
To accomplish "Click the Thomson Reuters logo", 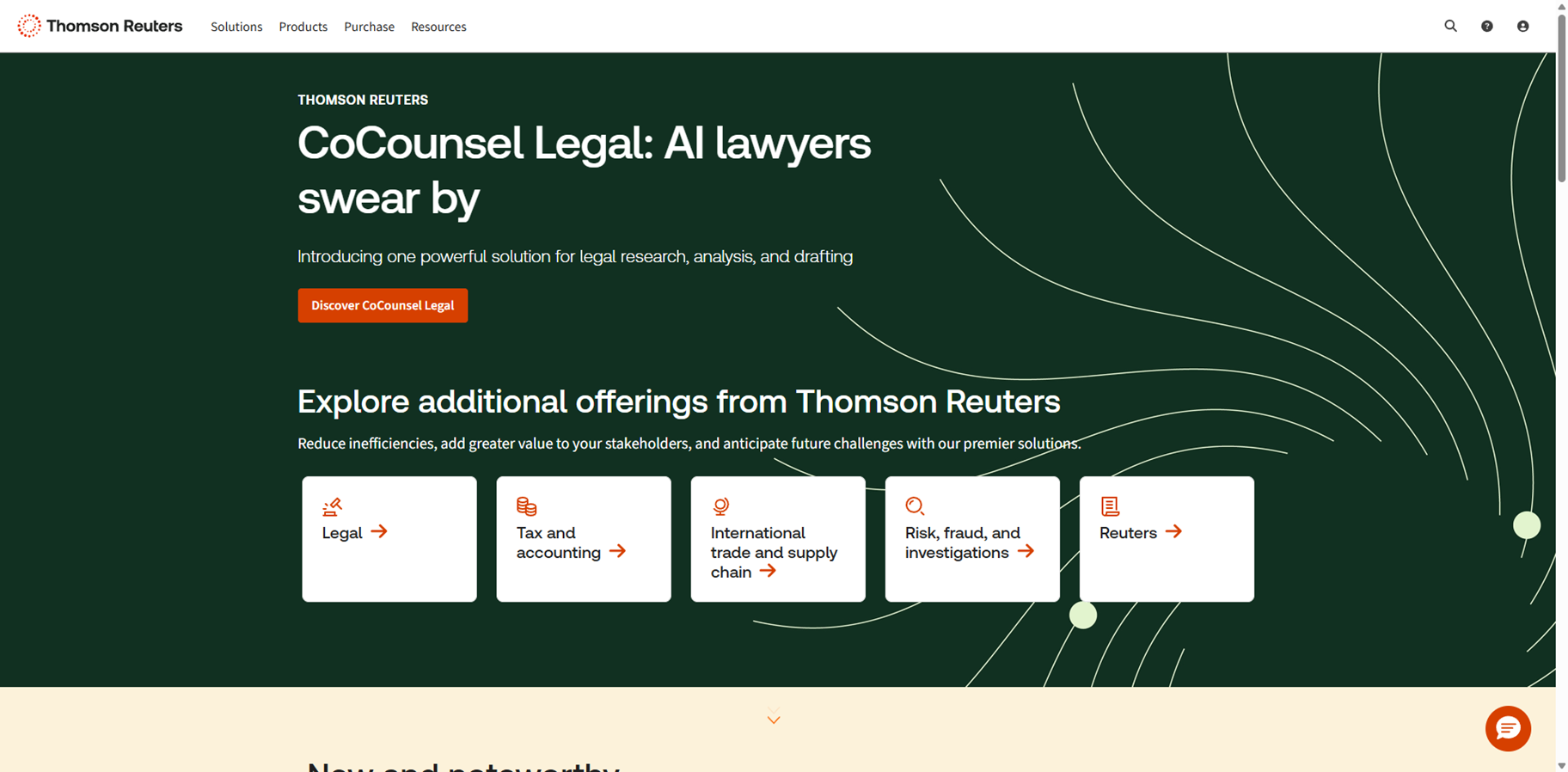I will [100, 26].
